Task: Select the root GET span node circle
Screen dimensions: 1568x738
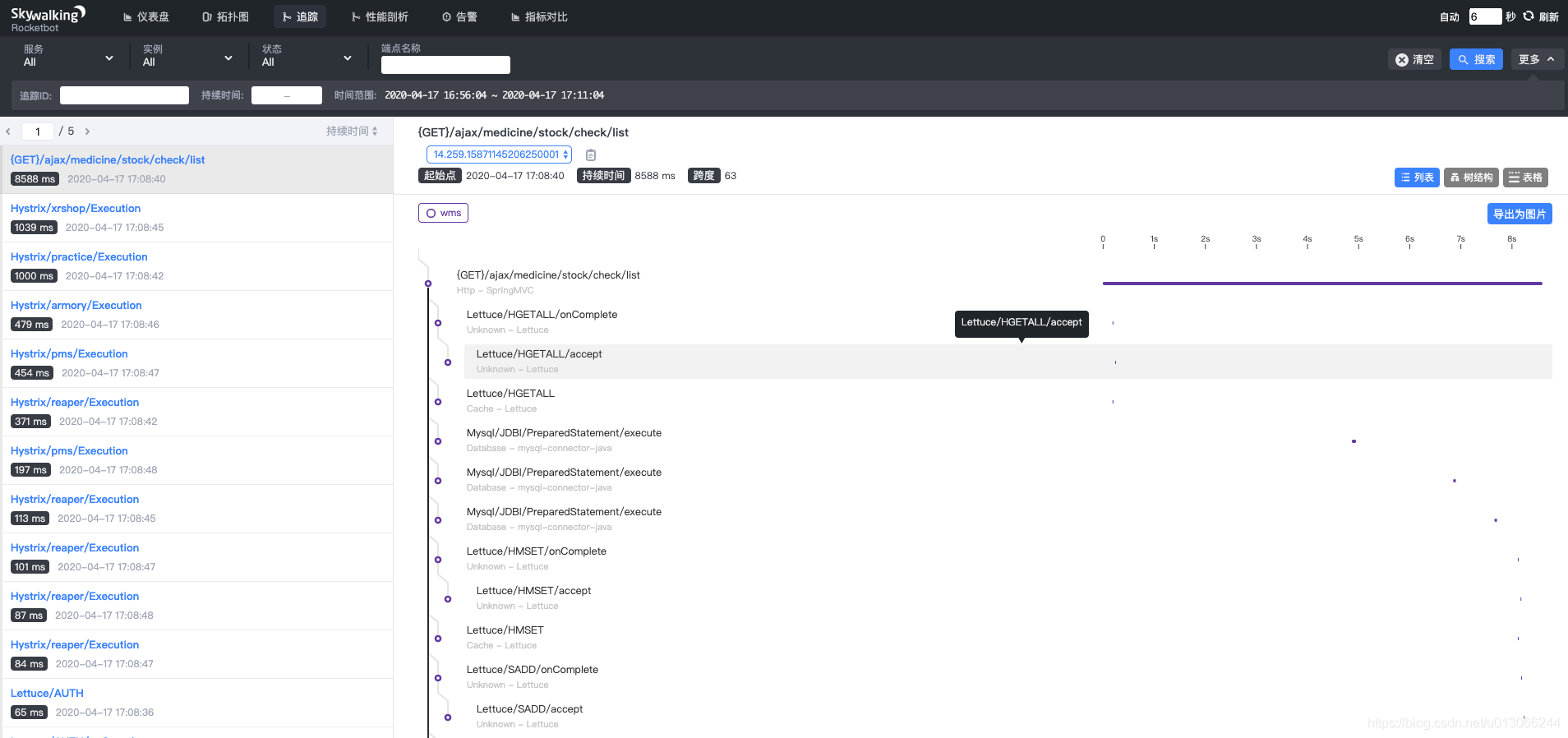Action: pos(428,284)
